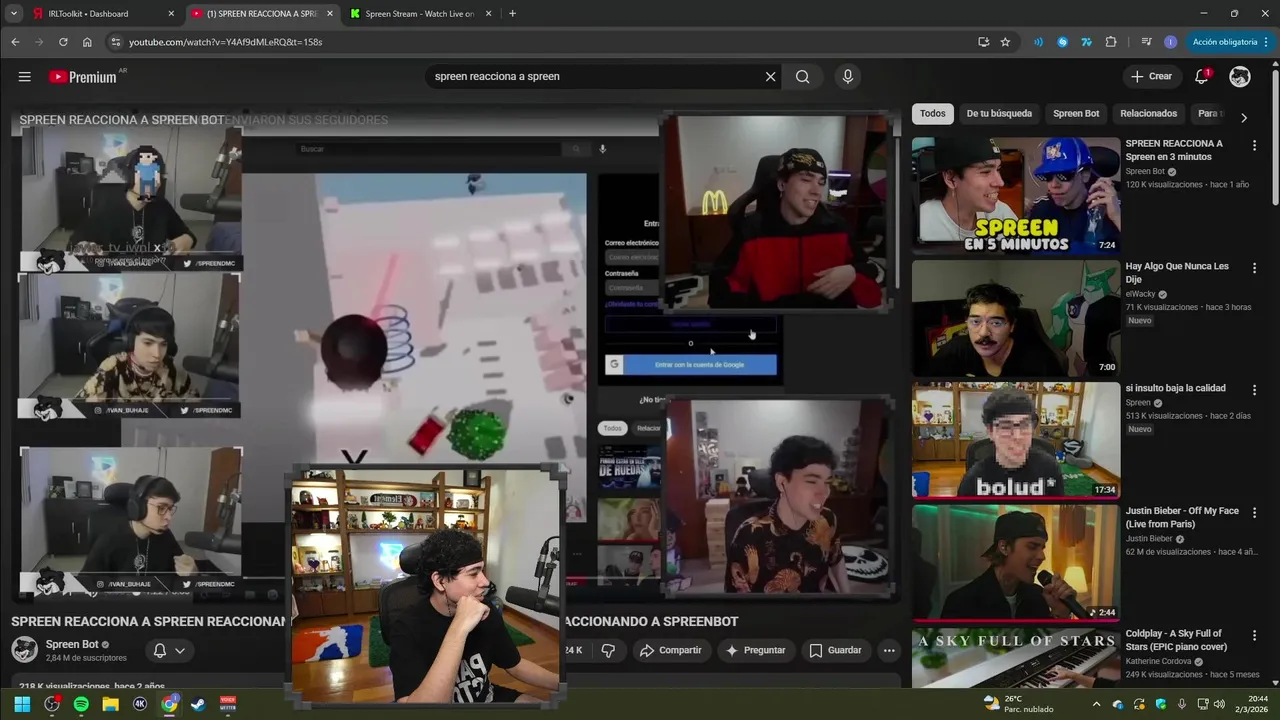Open the Windows Start menu
This screenshot has width=1280, height=720.
coord(22,704)
